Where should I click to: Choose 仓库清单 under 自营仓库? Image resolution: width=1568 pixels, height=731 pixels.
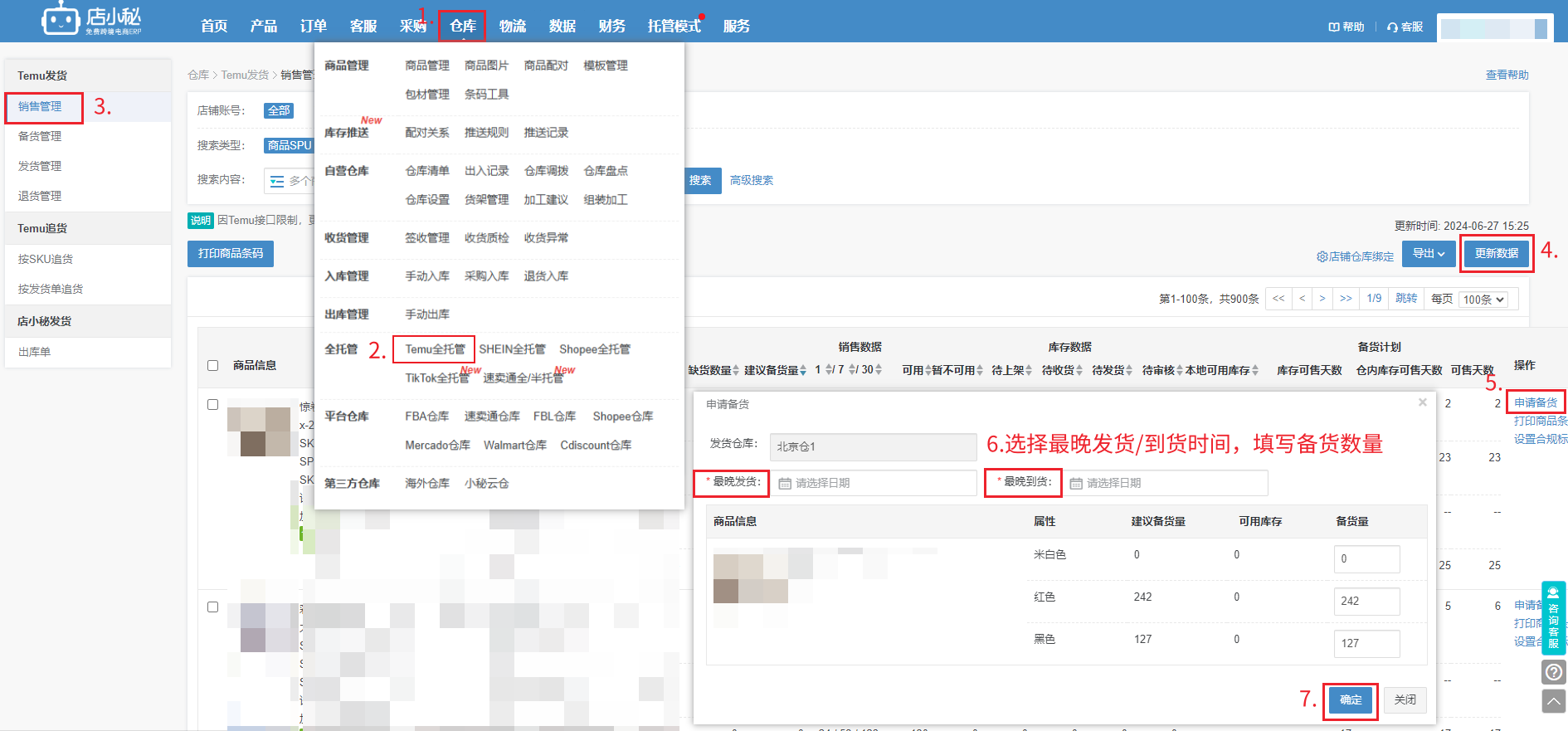(427, 171)
